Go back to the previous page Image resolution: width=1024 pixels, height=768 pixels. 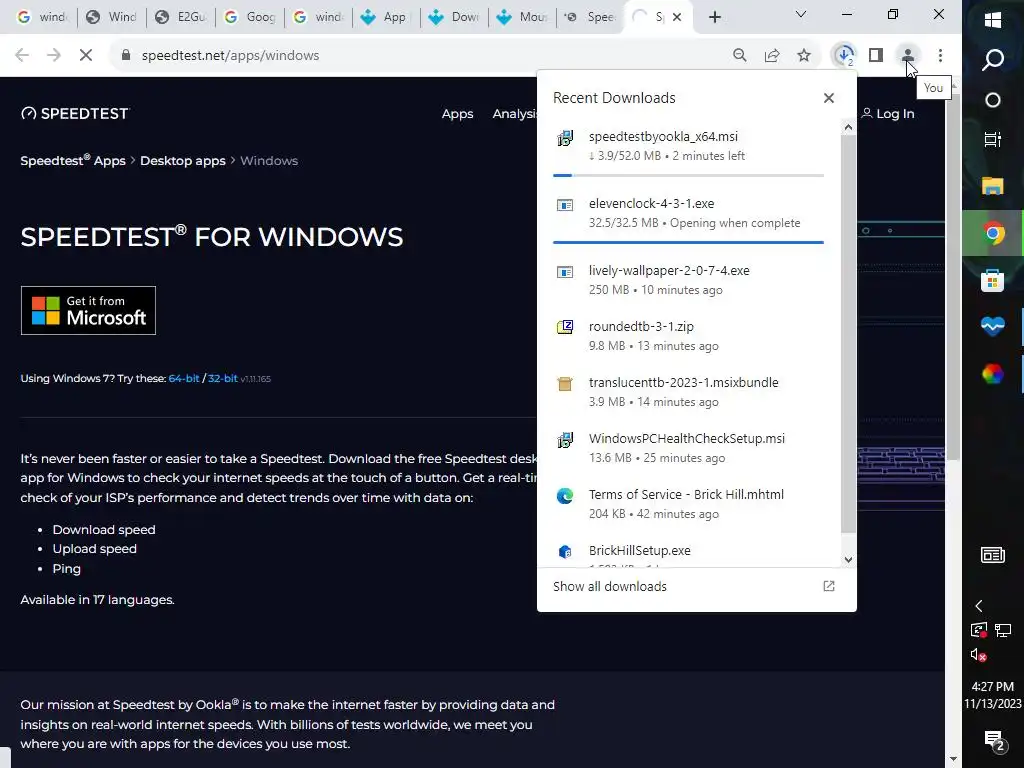(x=22, y=56)
